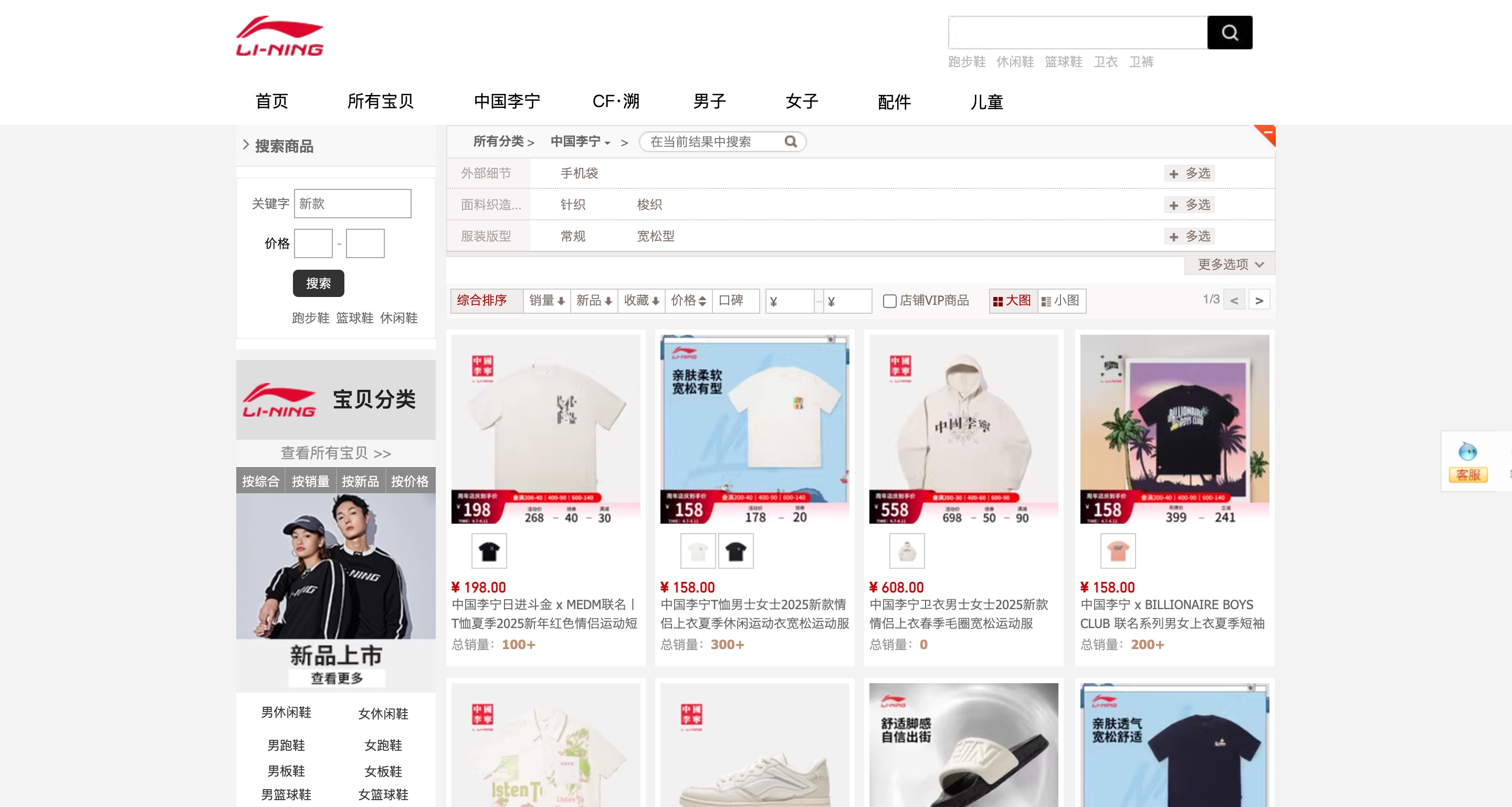Click the orange collapse corner icon

click(1266, 134)
